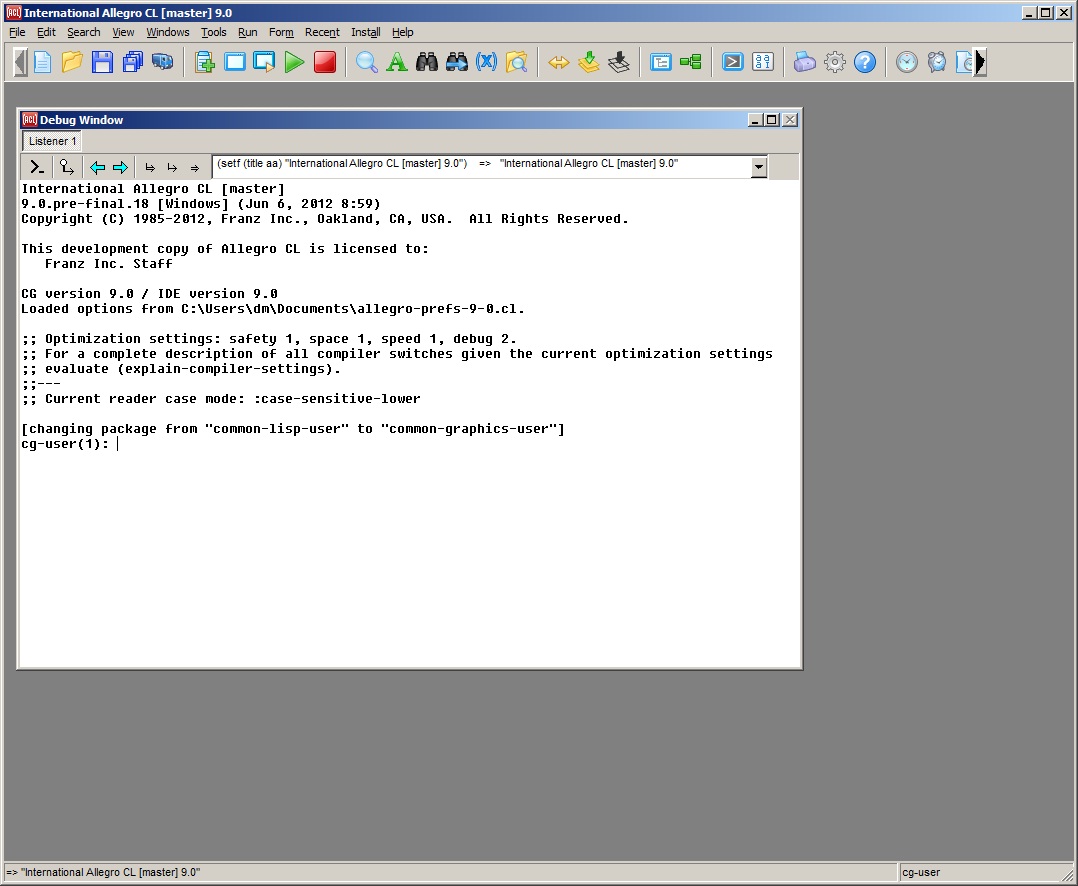Collapse toolbar with left edge arrow
Screen dimensions: 1078x886
(x=20, y=62)
